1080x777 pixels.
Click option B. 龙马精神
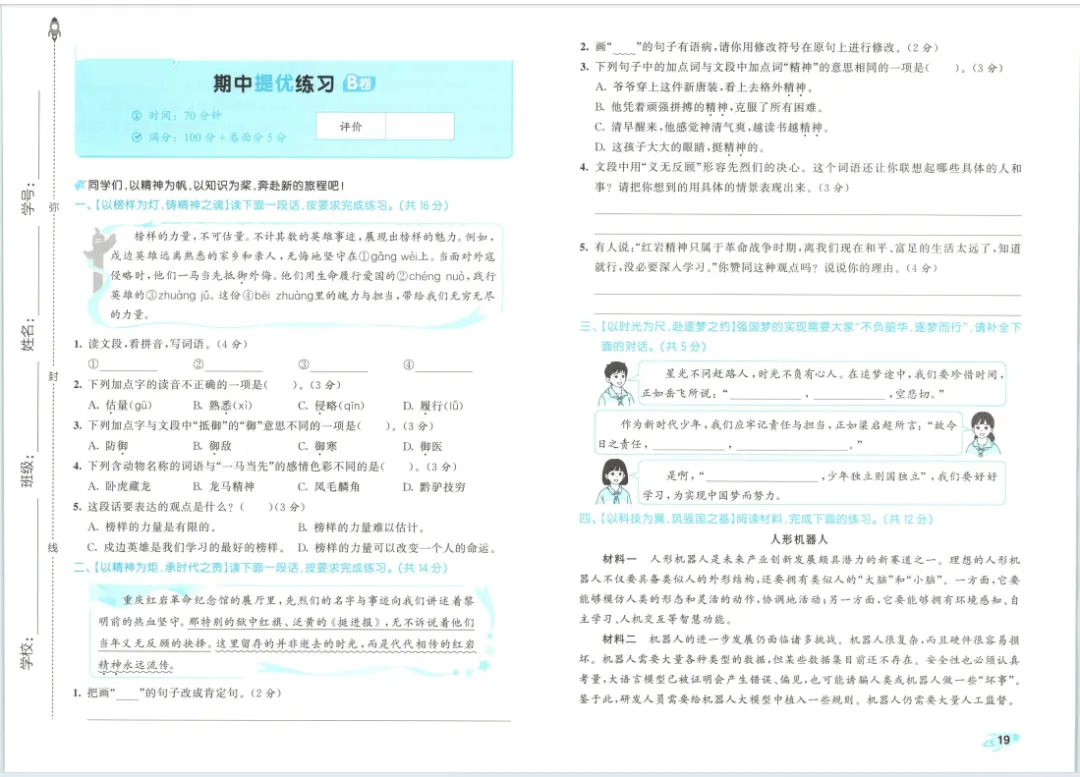[224, 486]
